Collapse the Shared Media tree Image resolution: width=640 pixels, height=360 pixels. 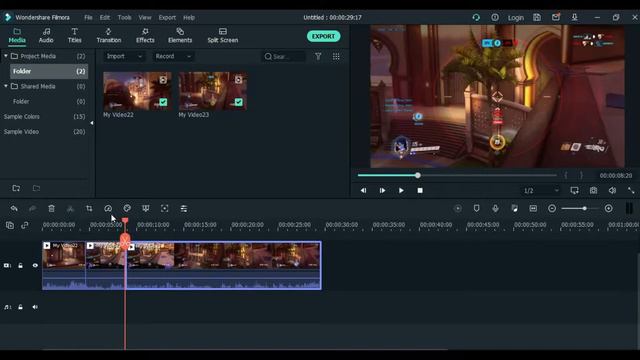coord(6,86)
